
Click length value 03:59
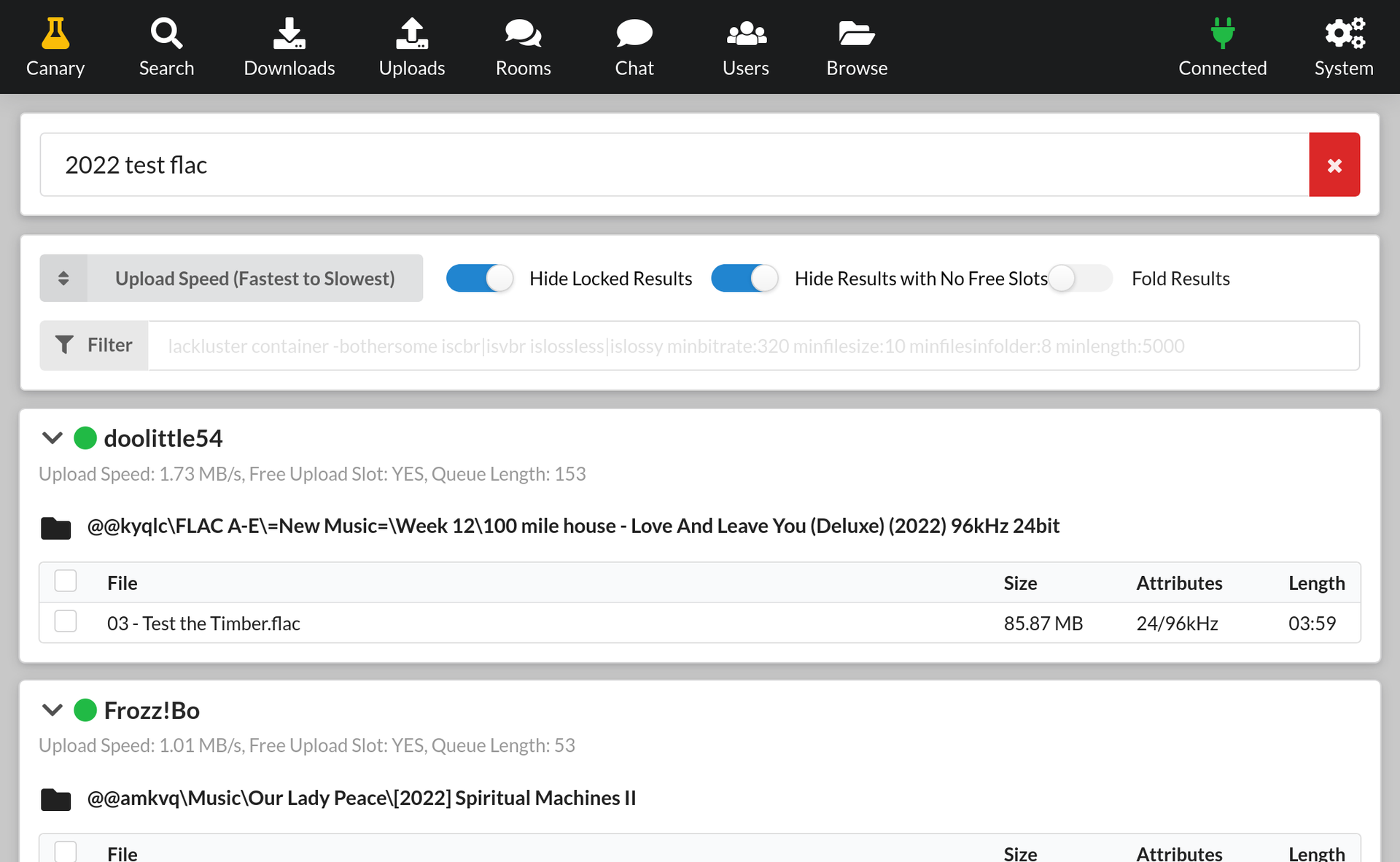tap(1312, 624)
